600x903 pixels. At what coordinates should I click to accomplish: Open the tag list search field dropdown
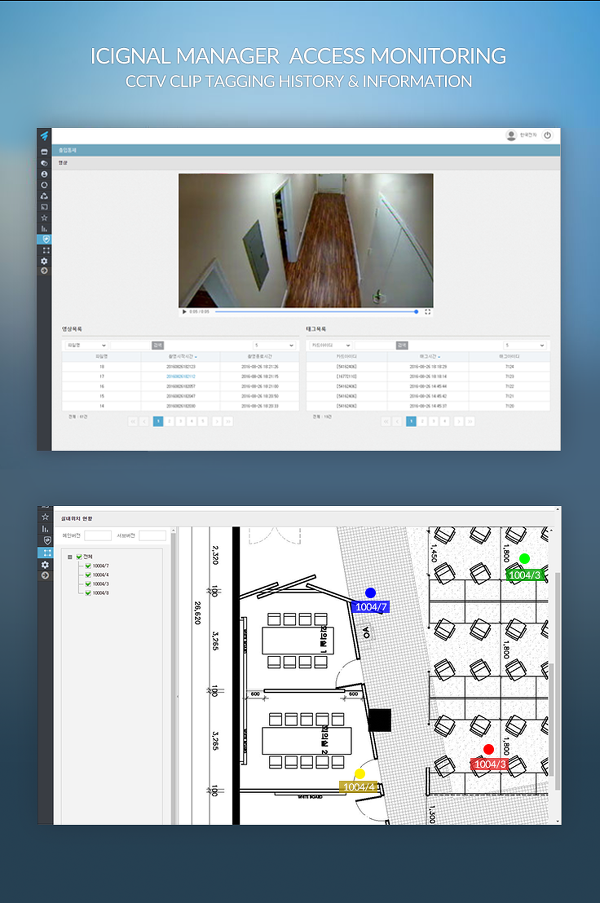click(x=331, y=345)
